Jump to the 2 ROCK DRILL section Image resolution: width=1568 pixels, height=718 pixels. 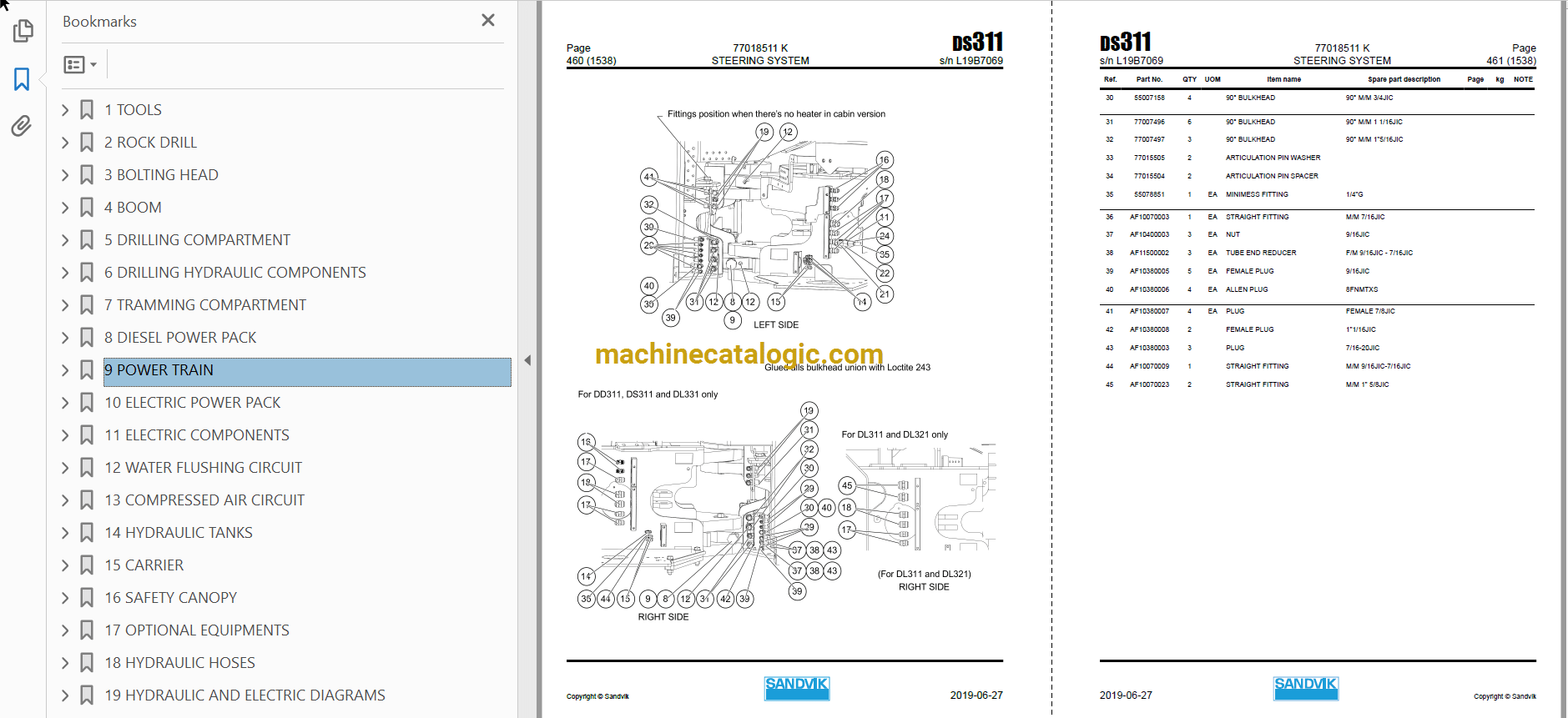[x=150, y=143]
